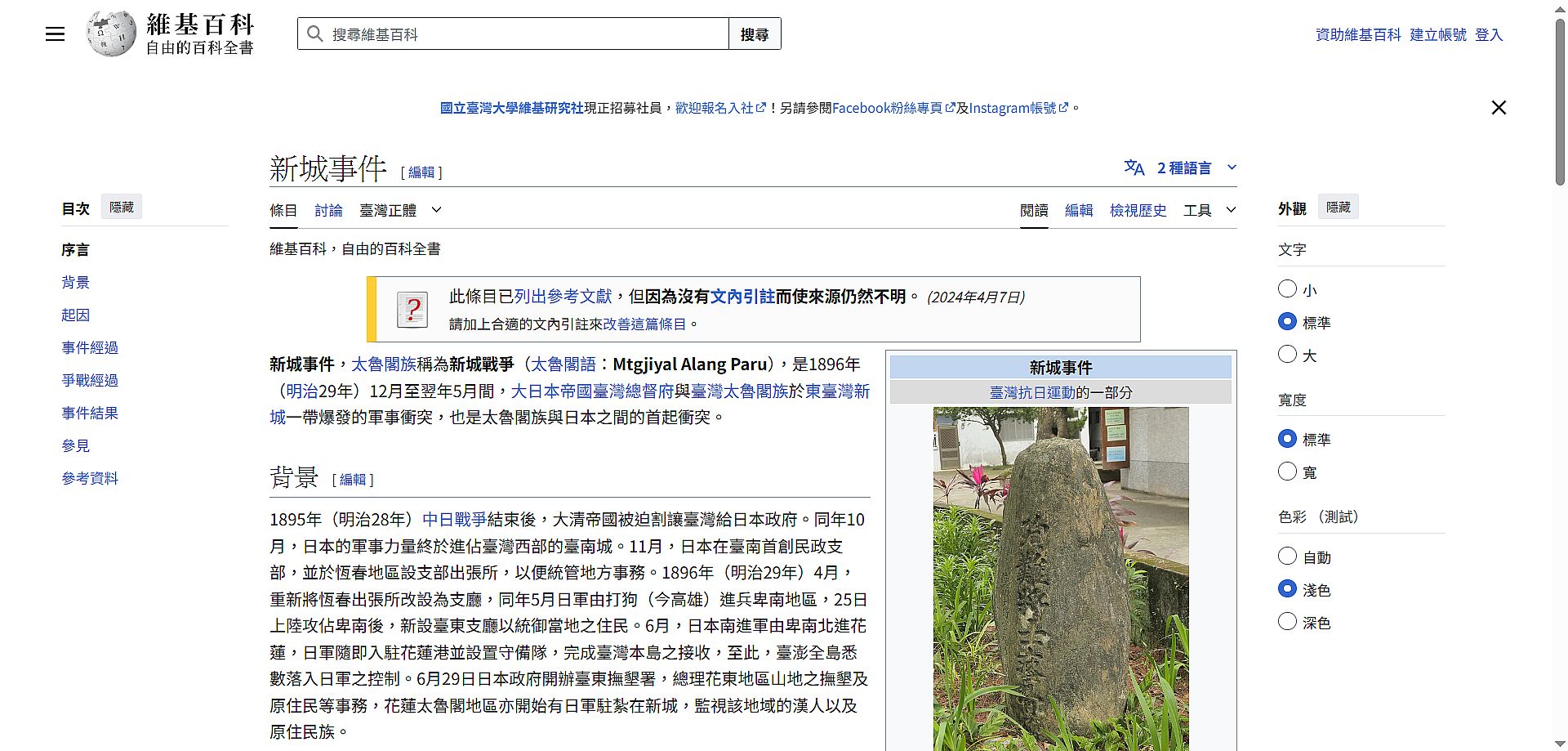Open the stone monument photo
This screenshot has height=751, width=1568.
[x=1061, y=578]
